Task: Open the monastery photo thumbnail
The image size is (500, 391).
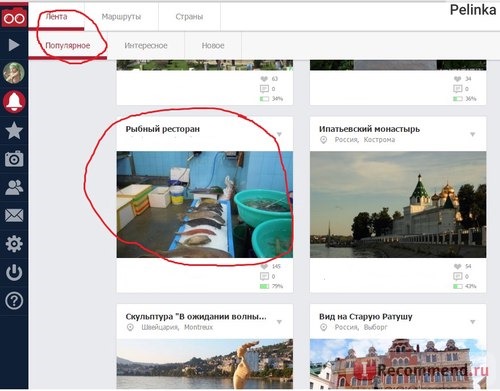Action: click(398, 205)
